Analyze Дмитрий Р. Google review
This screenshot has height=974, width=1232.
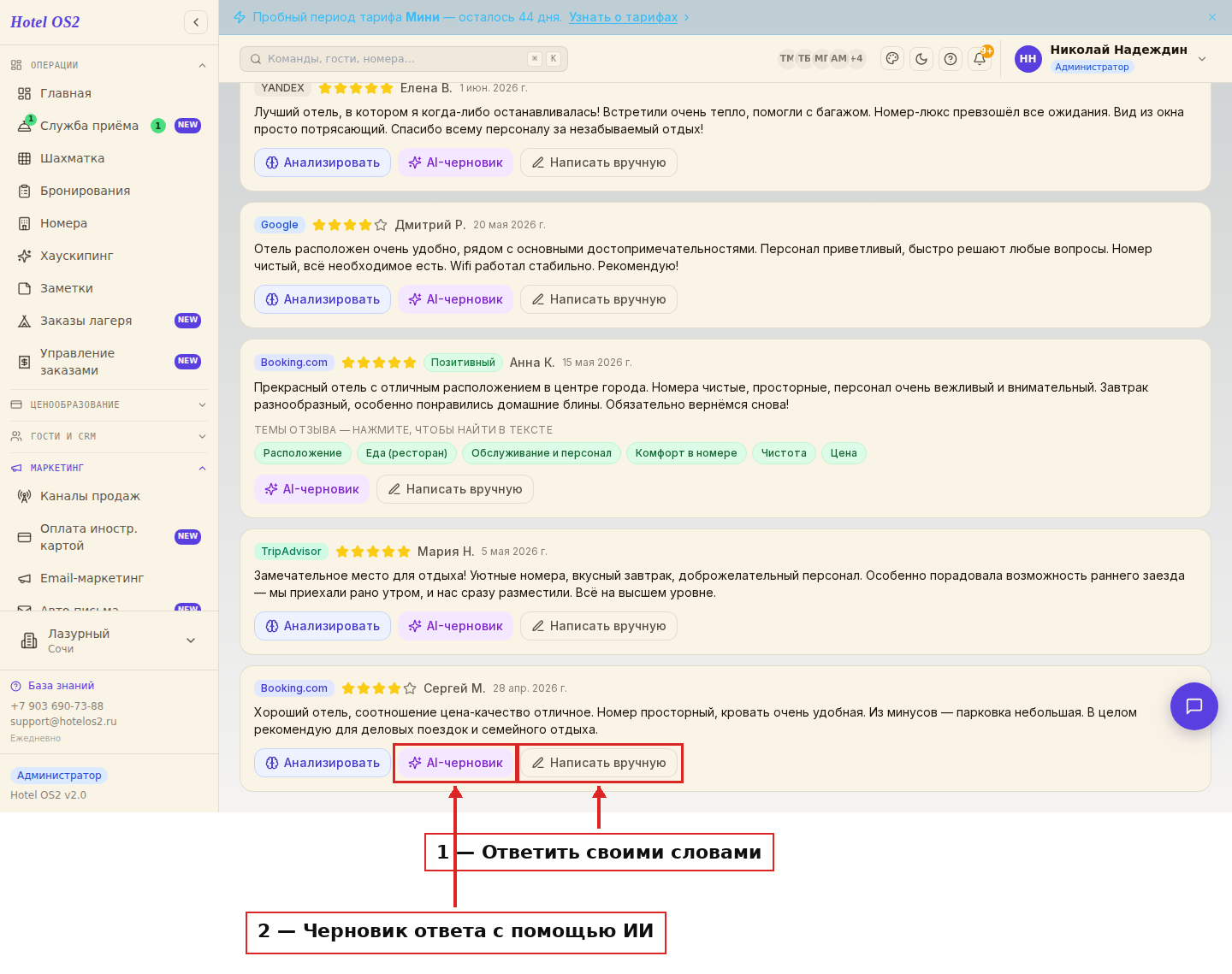pyautogui.click(x=323, y=299)
